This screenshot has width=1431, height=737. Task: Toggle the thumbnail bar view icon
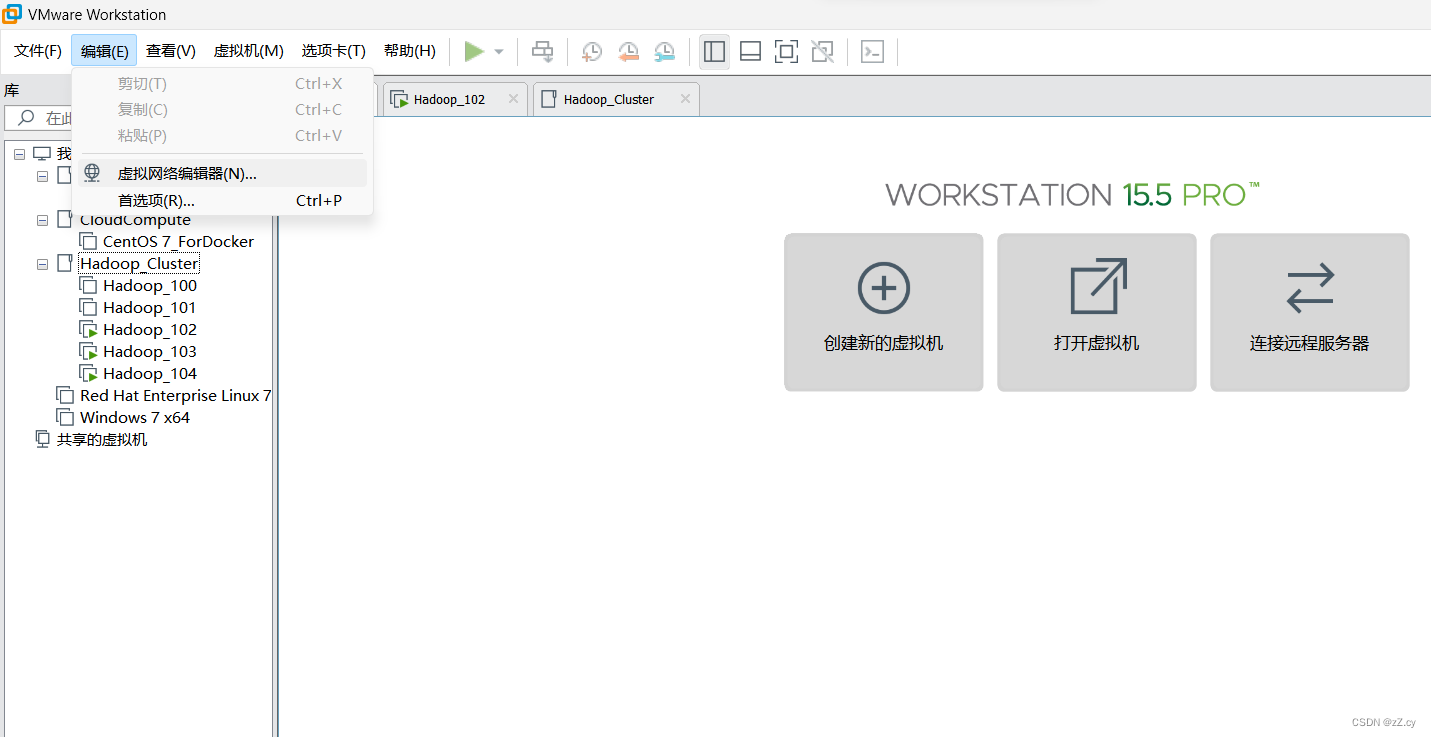[750, 51]
